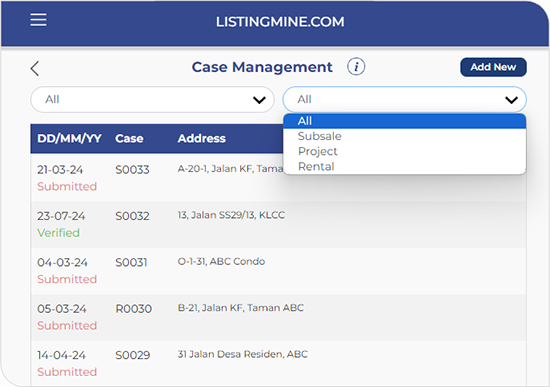The width and height of the screenshot is (550, 387).
Task: Click the Submitted status of S0031
Action: tap(67, 279)
